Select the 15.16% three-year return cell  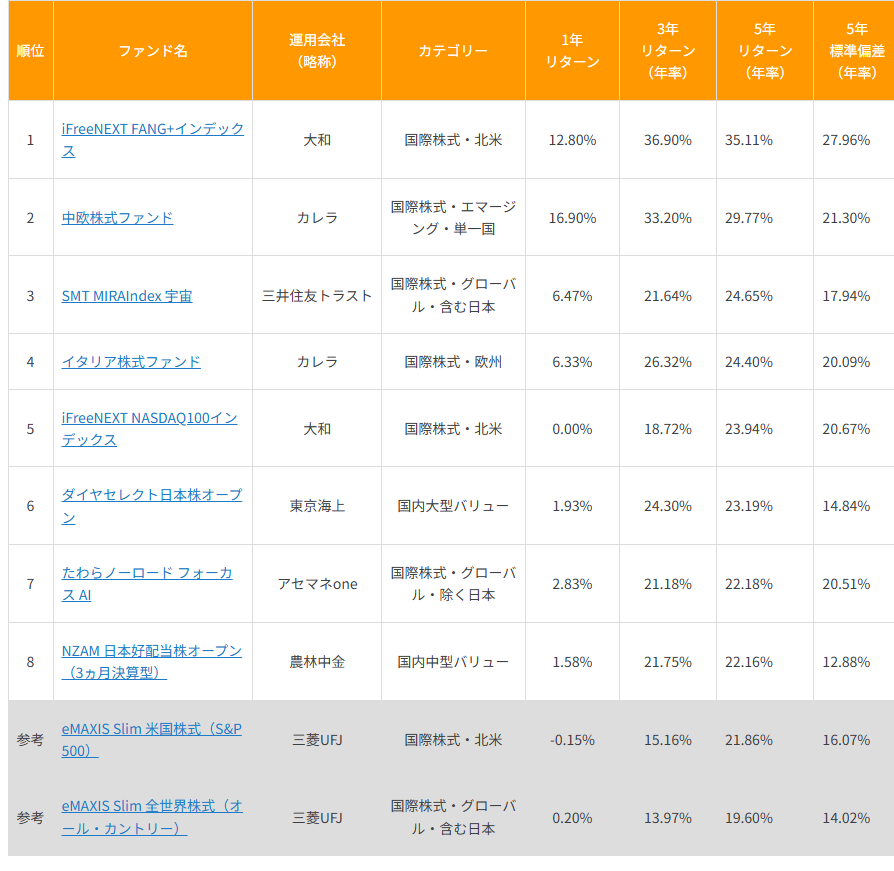pyautogui.click(x=668, y=740)
